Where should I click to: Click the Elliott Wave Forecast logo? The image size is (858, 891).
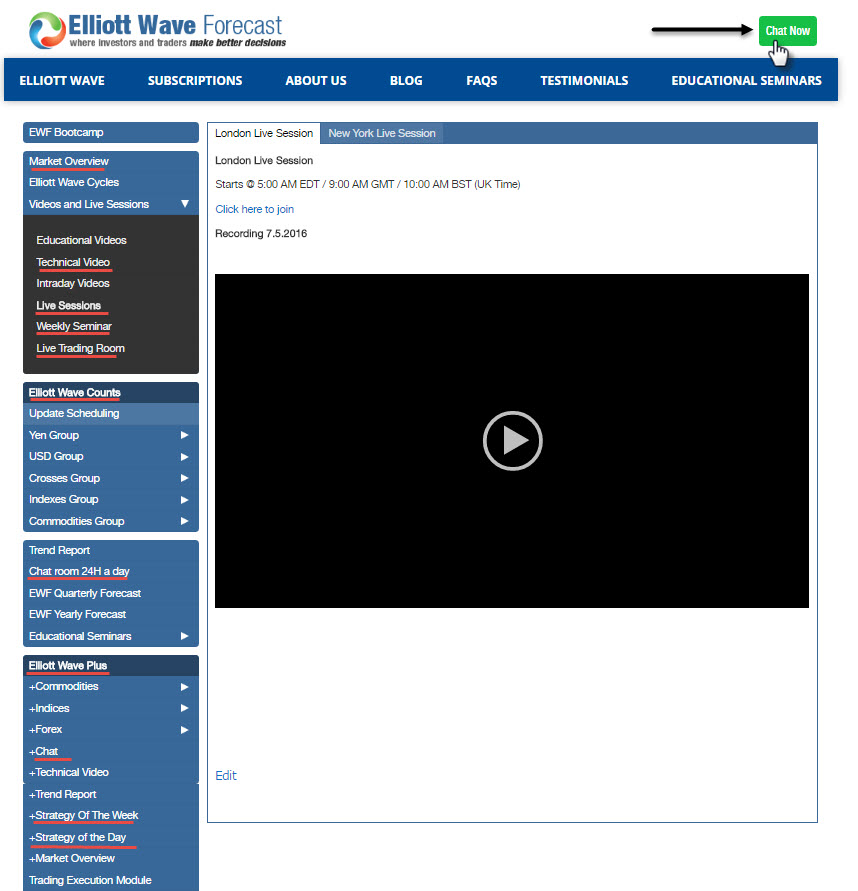(157, 30)
